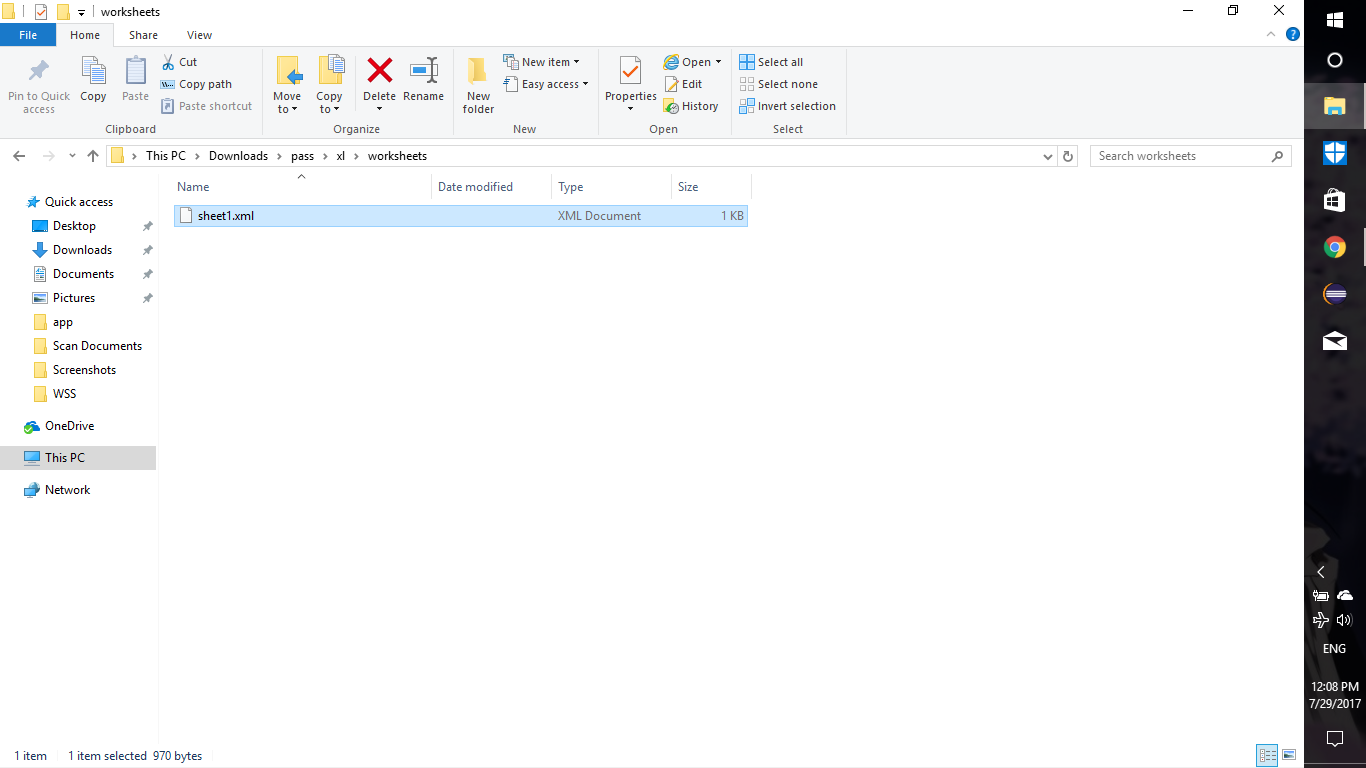This screenshot has height=768, width=1366.
Task: Click the History icon in the Open group
Action: [x=672, y=106]
